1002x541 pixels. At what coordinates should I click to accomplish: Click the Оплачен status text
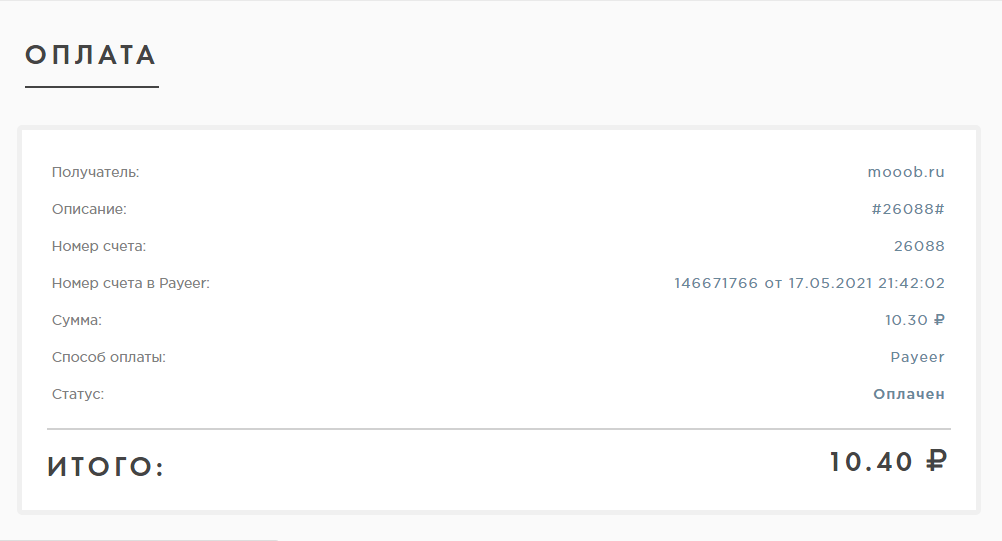[908, 394]
